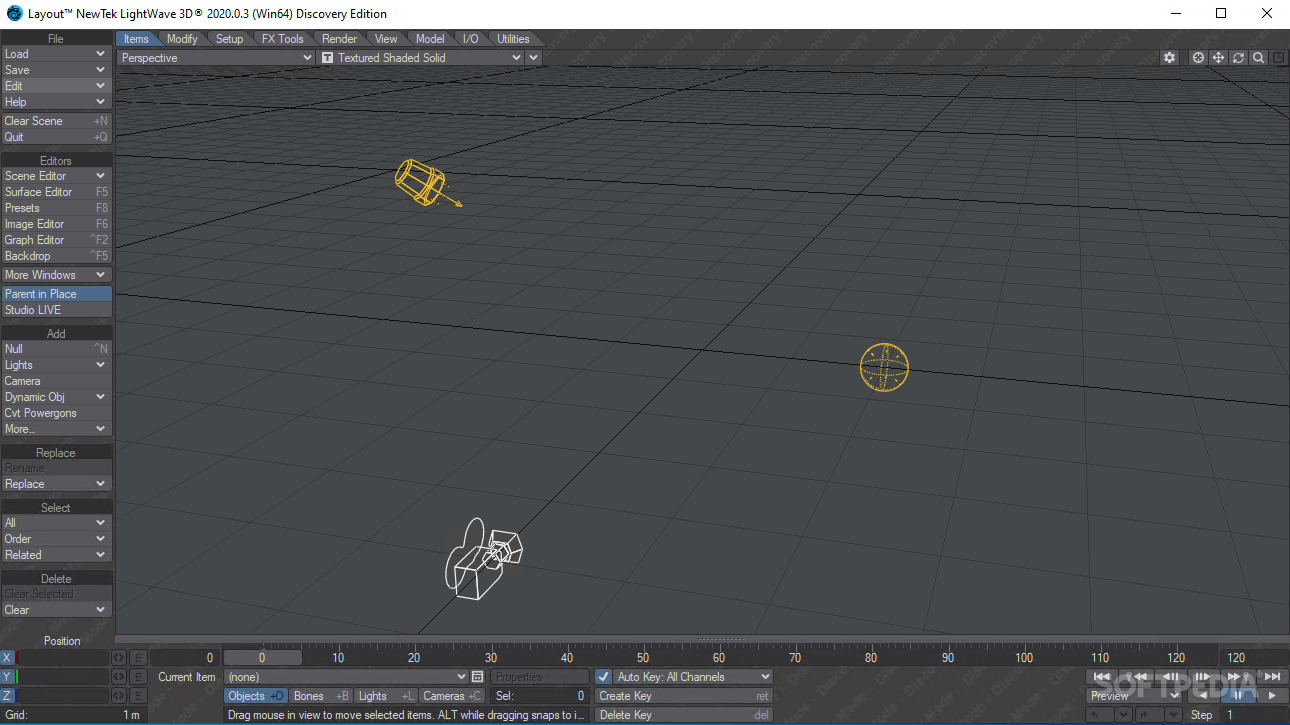Open the More Windows dropdown

pyautogui.click(x=56, y=275)
